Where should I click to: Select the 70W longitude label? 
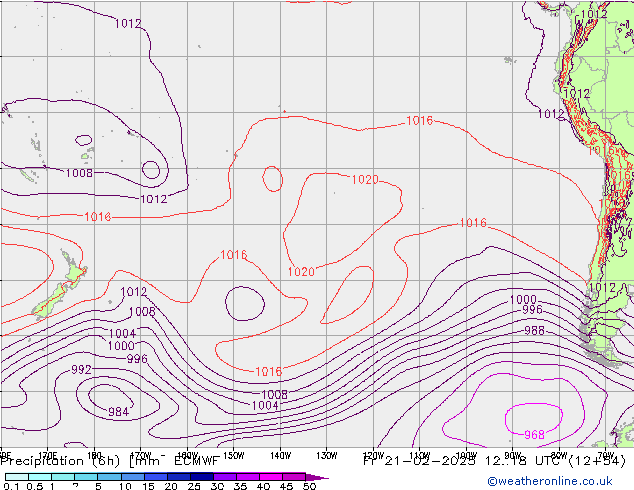[x=606, y=455]
